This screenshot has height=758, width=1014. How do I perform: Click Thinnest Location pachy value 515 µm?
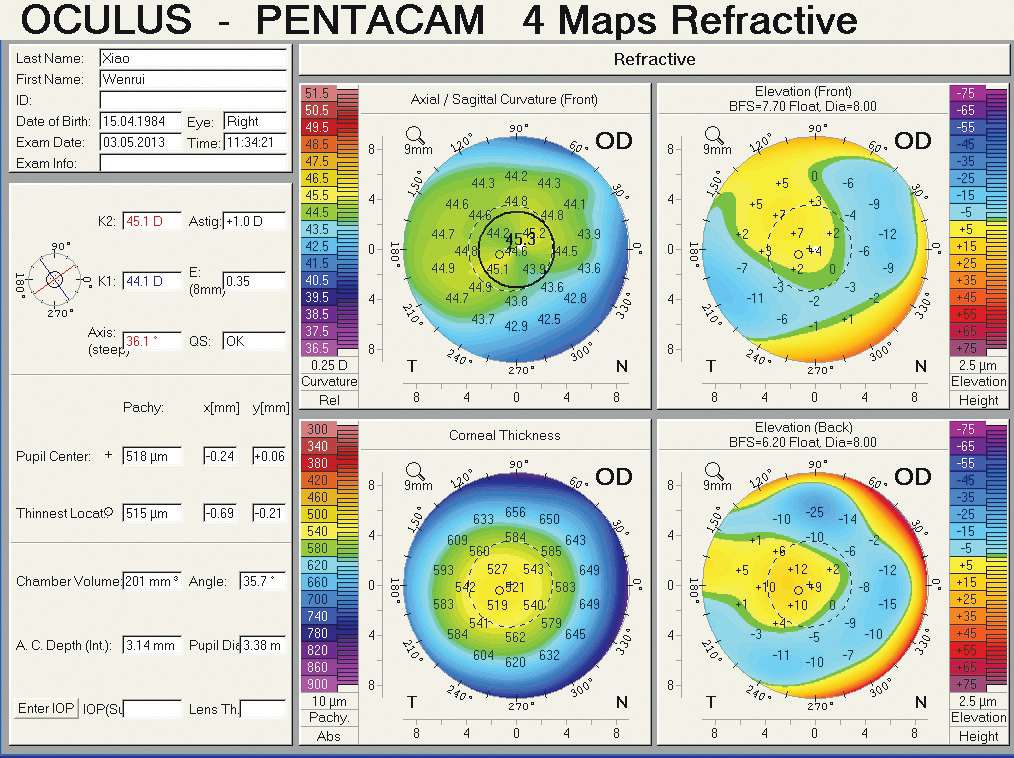[152, 514]
